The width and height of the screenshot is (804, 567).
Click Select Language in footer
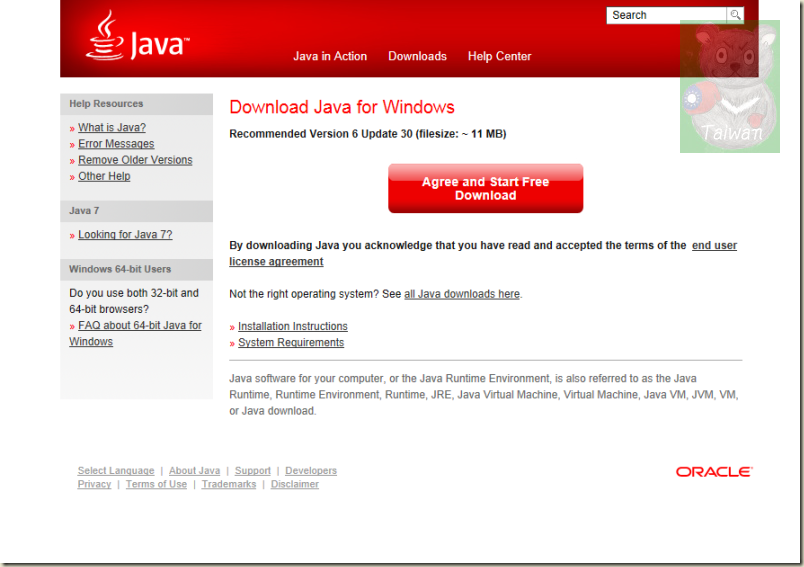click(116, 471)
